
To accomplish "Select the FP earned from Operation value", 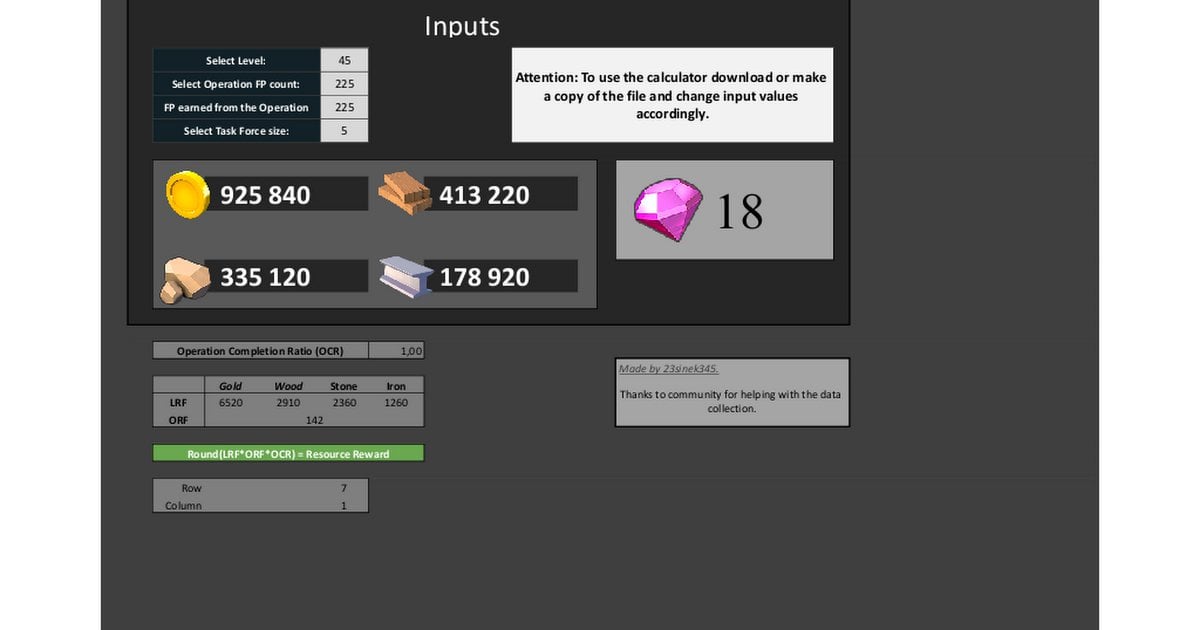I will click(344, 107).
